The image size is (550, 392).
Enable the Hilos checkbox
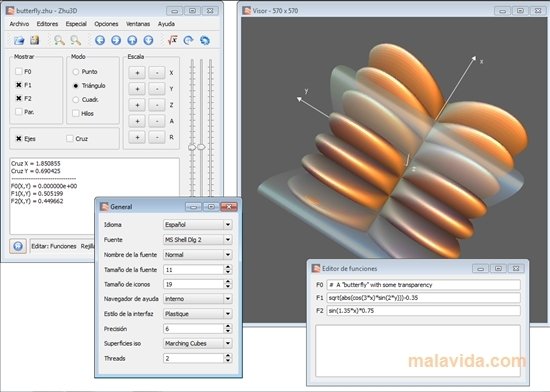click(76, 113)
